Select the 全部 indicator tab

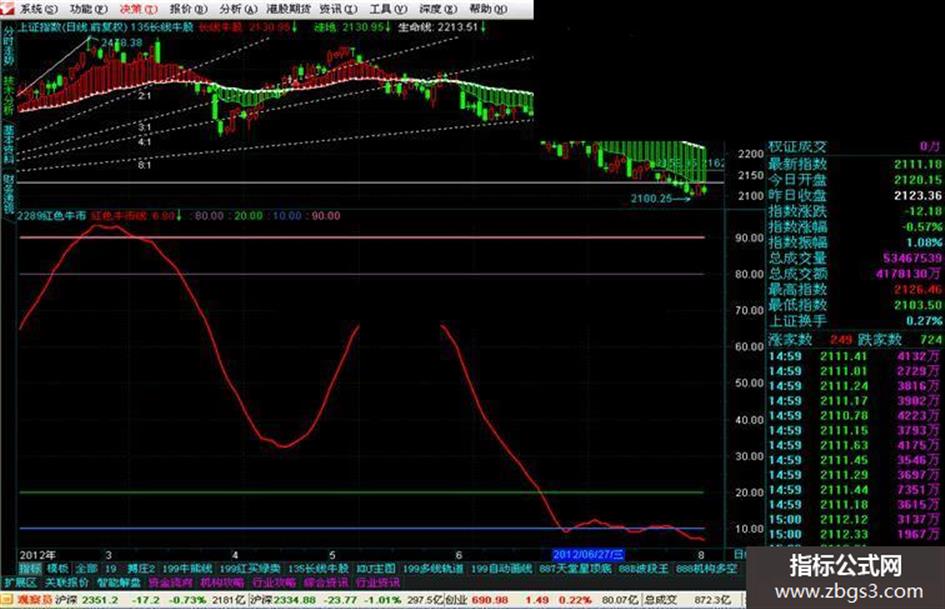[86, 569]
